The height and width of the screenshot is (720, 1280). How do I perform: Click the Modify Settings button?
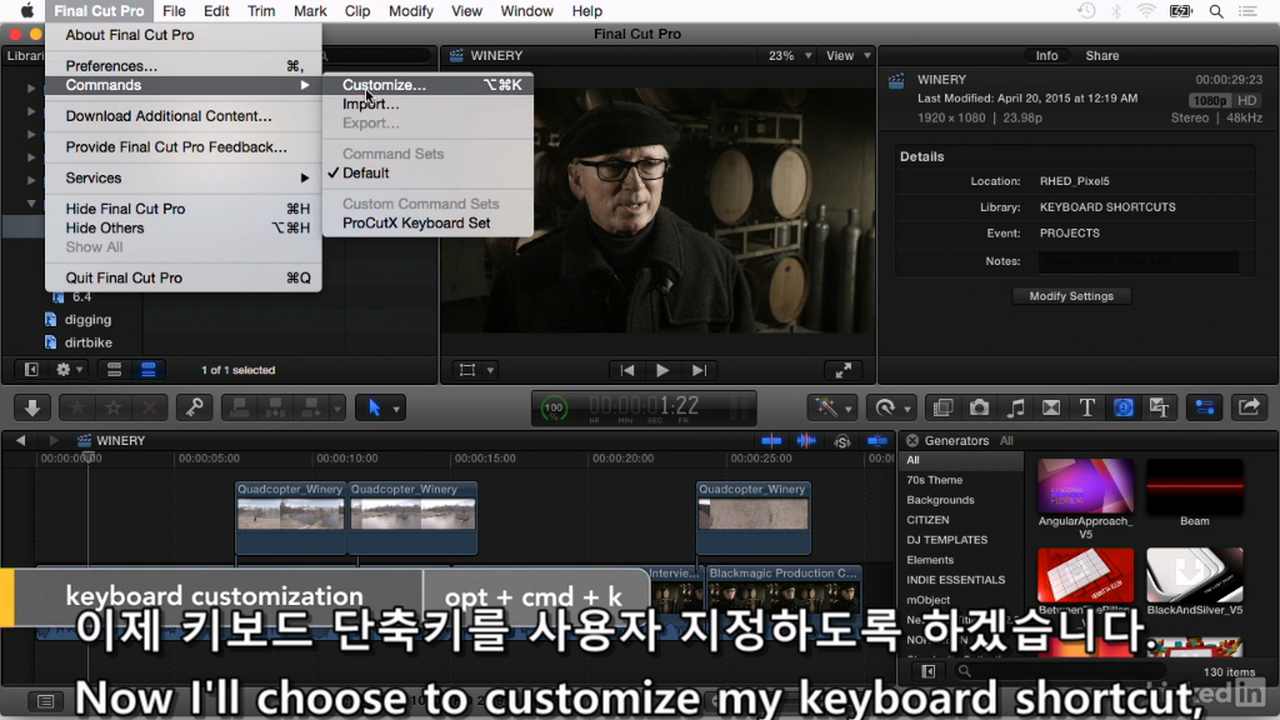pyautogui.click(x=1071, y=296)
